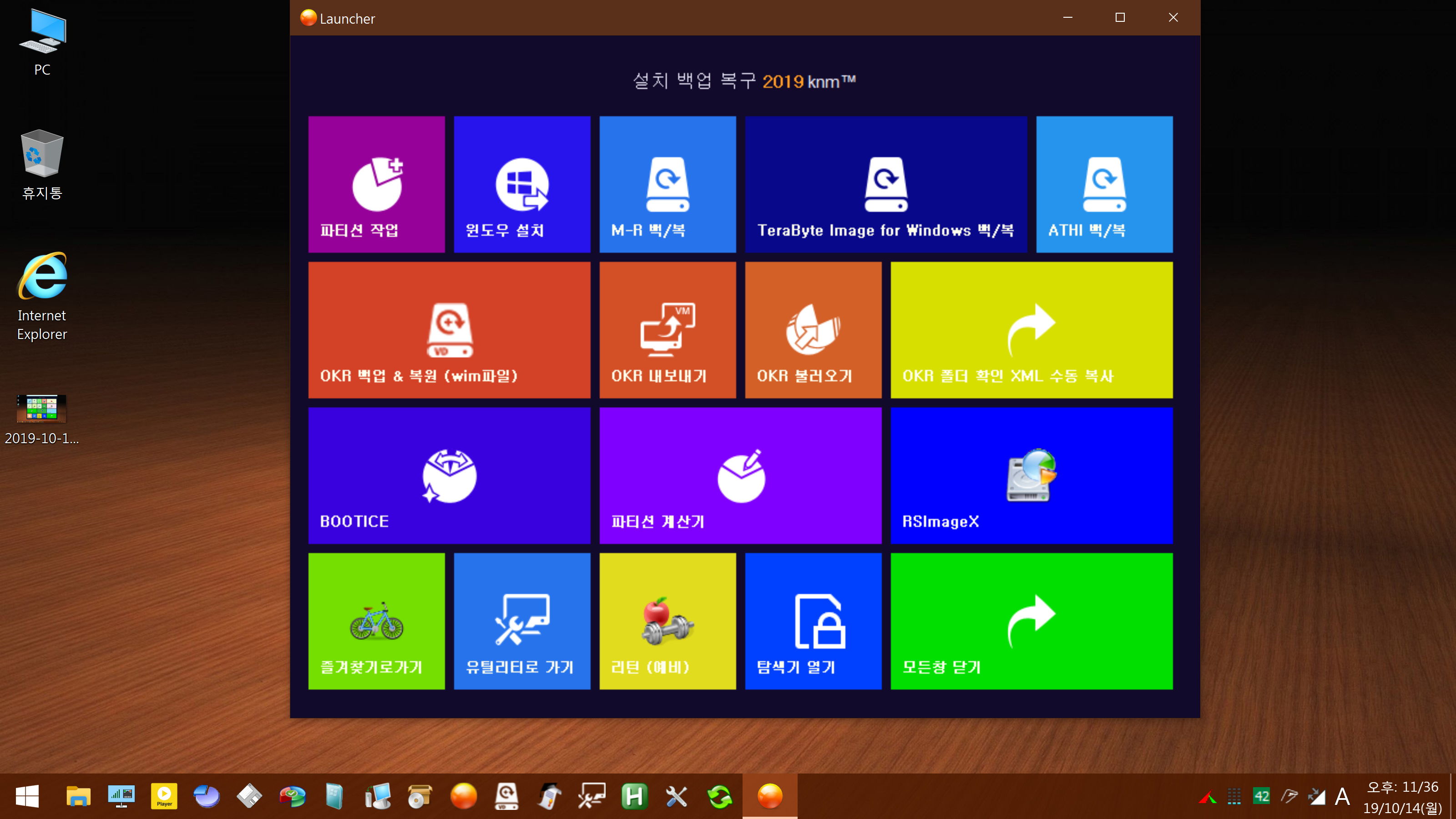Click the Launcher title bar orange icon
Viewport: 1456px width, 819px height.
pos(308,18)
